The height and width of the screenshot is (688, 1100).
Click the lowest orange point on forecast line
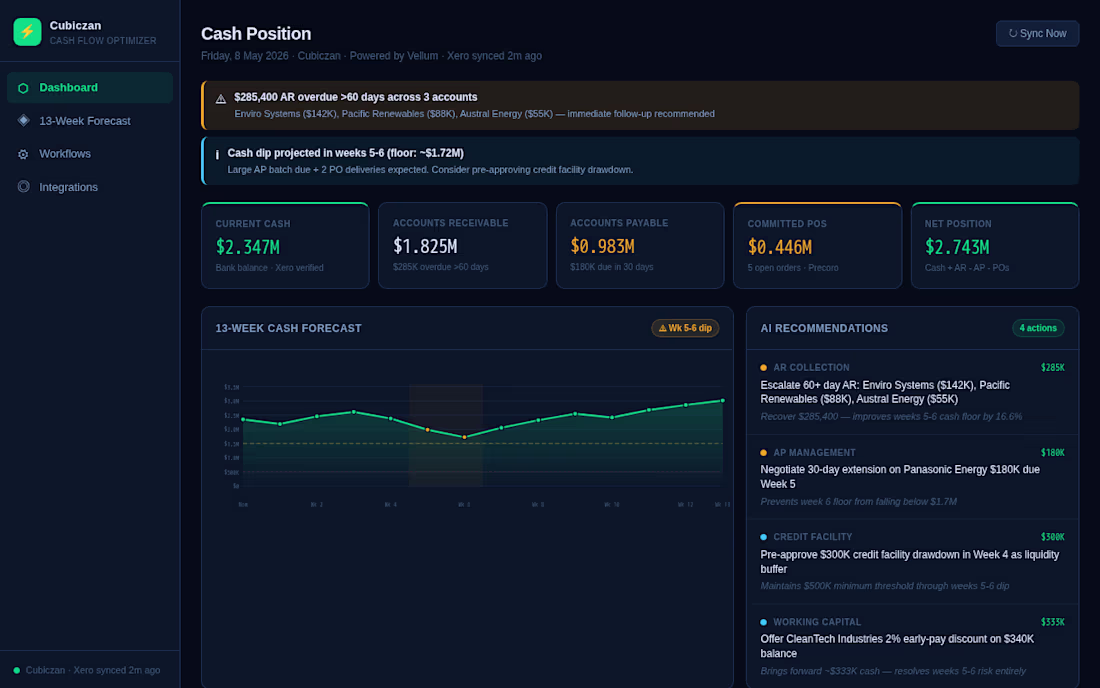pos(464,438)
